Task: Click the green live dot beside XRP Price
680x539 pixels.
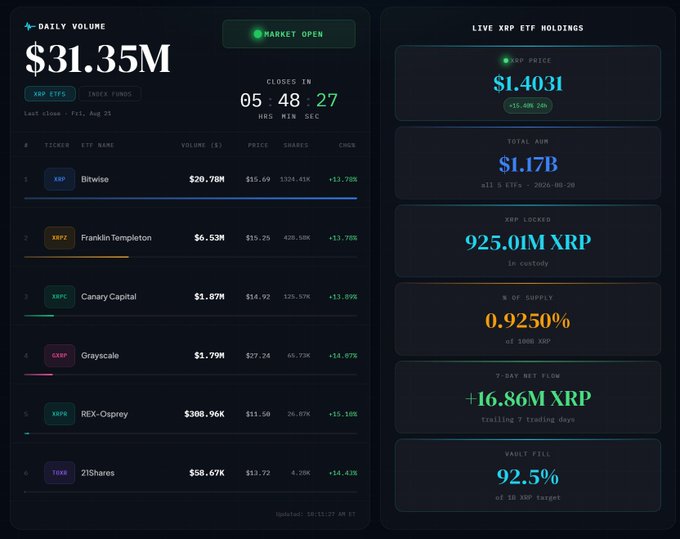Action: [506, 61]
